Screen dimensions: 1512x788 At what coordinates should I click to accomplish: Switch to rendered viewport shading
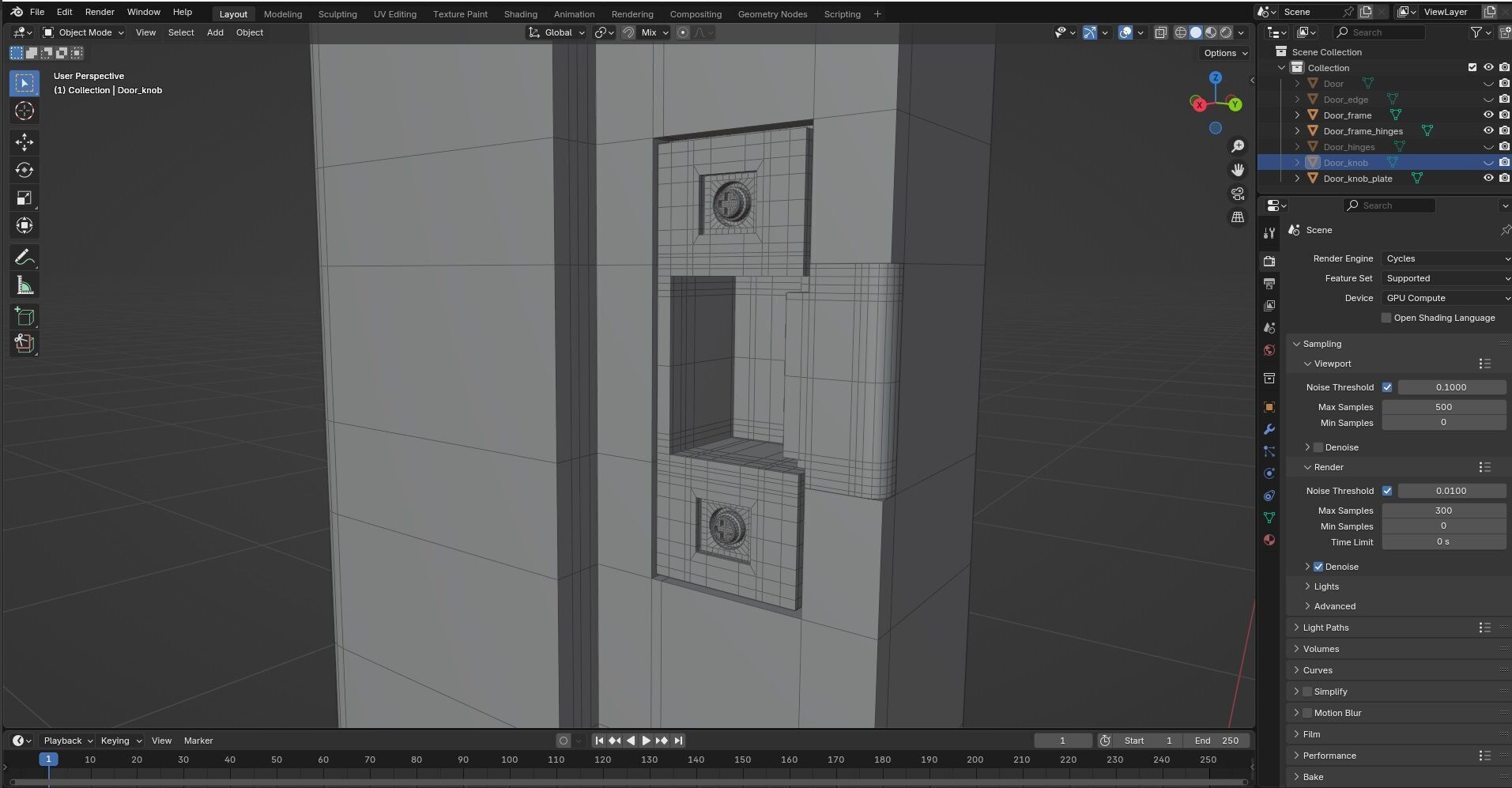pos(1226,32)
